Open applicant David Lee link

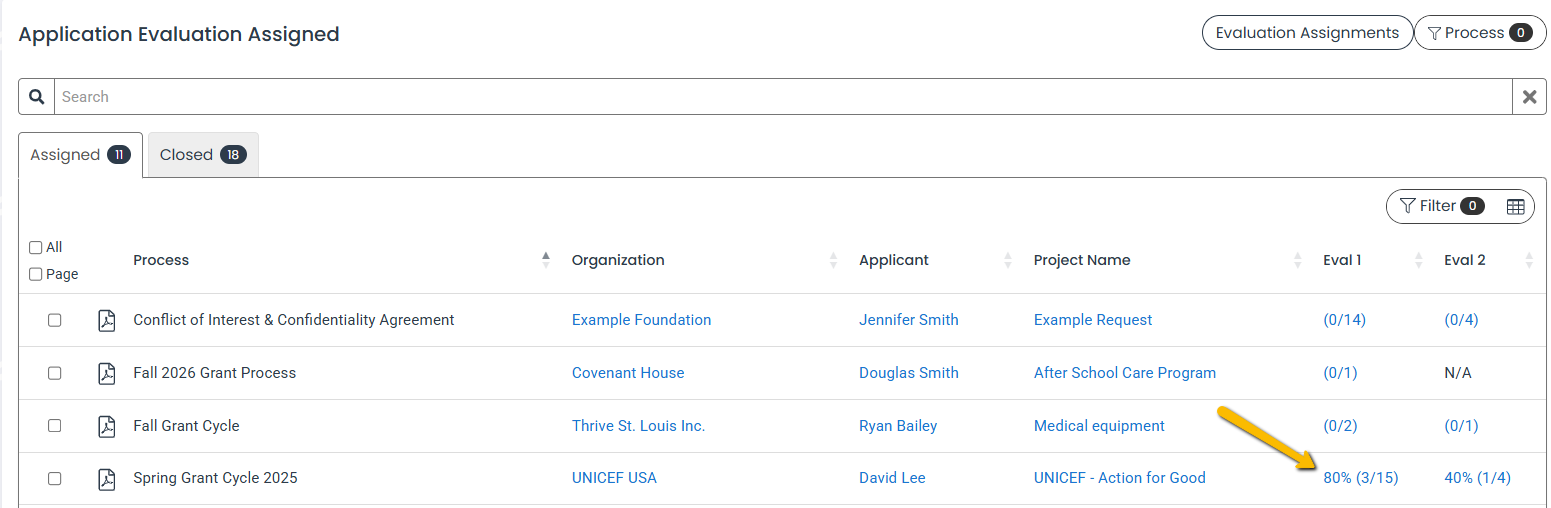point(892,478)
